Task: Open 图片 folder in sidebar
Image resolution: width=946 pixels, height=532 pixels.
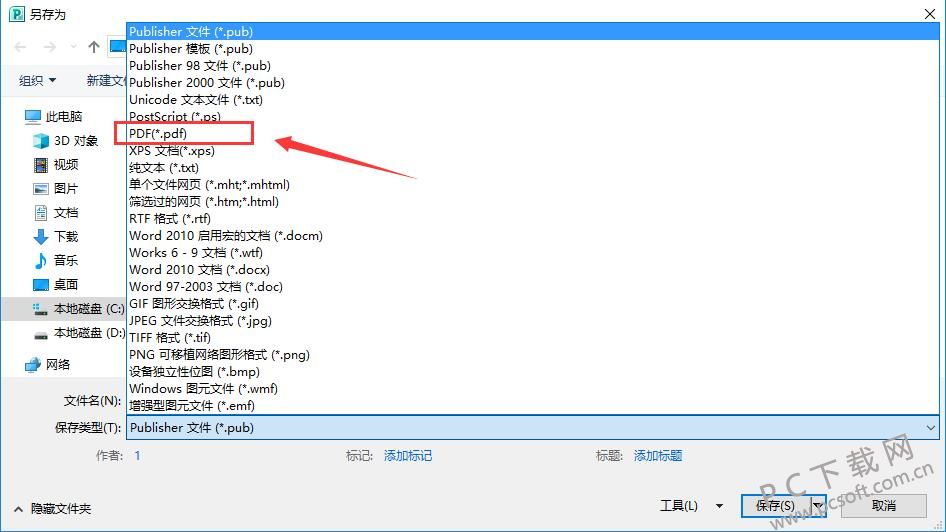Action: (56, 189)
